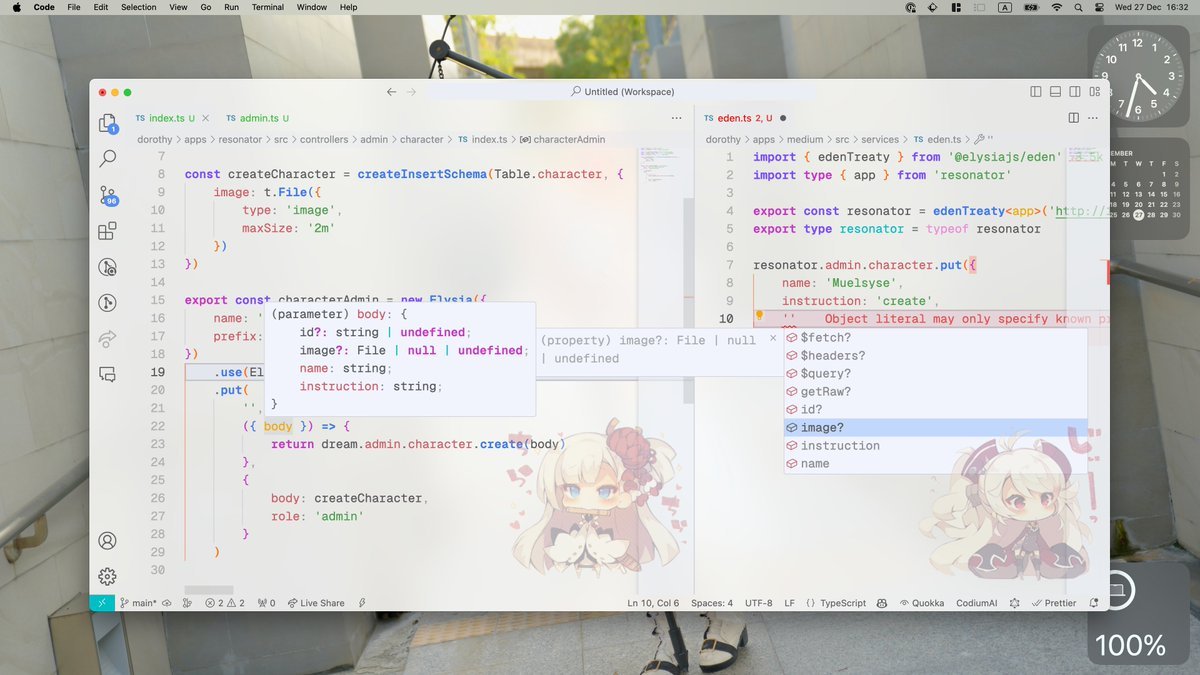Click Prettier in the status bar
1200x675 pixels.
coord(1053,603)
